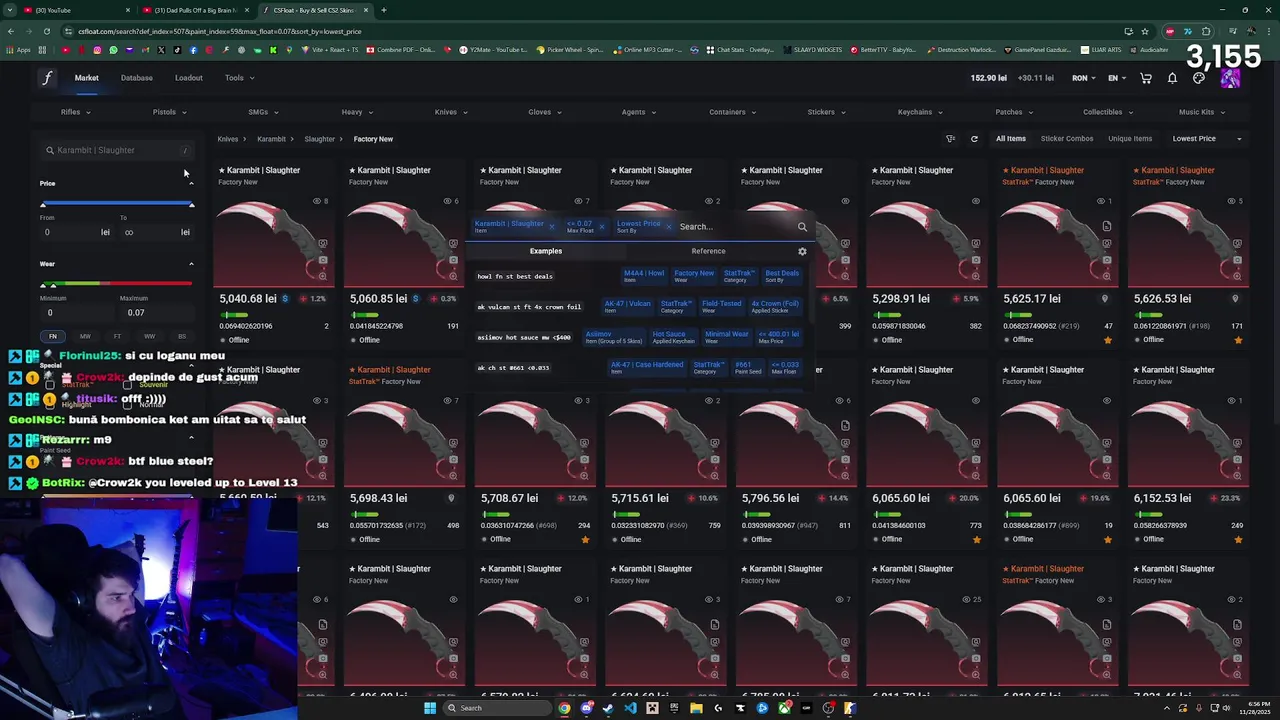This screenshot has width=1280, height=720.
Task: Select the BS wear toggle
Action: (x=181, y=336)
